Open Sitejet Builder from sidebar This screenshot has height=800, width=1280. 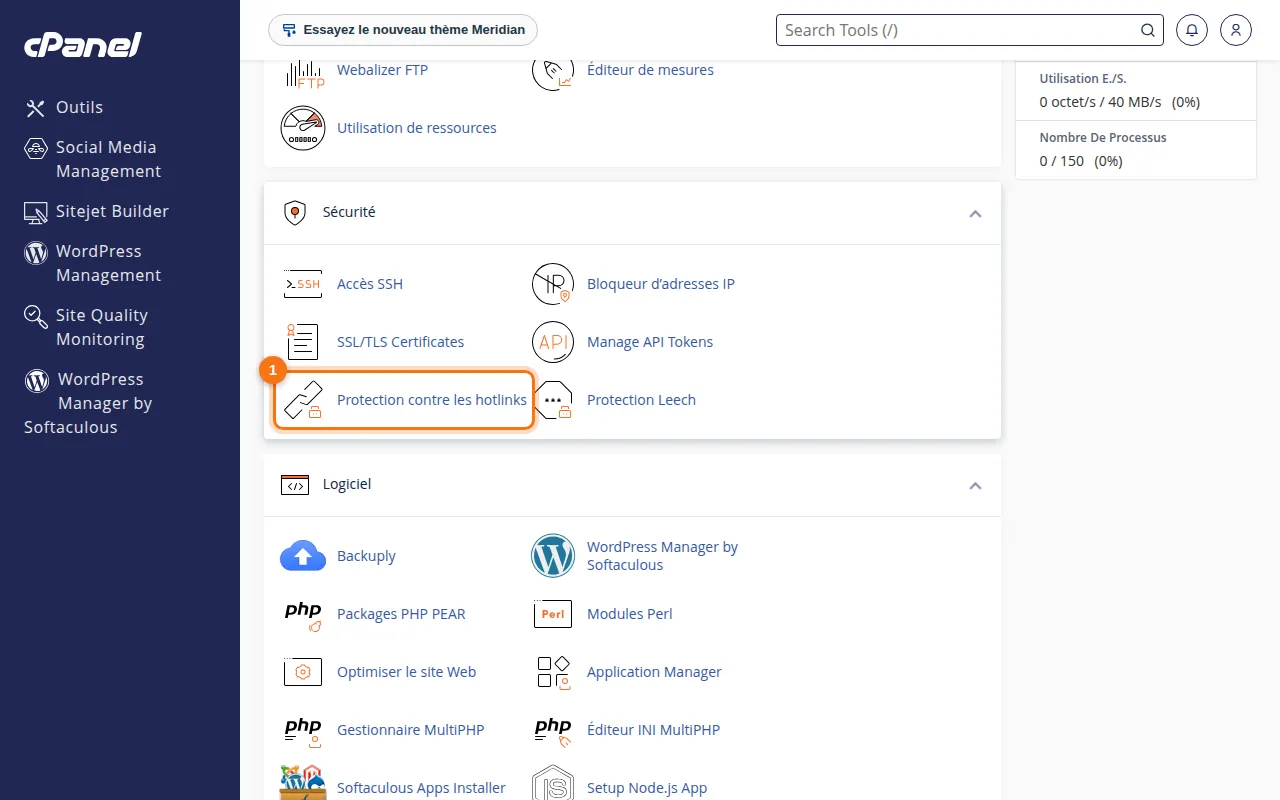97,211
